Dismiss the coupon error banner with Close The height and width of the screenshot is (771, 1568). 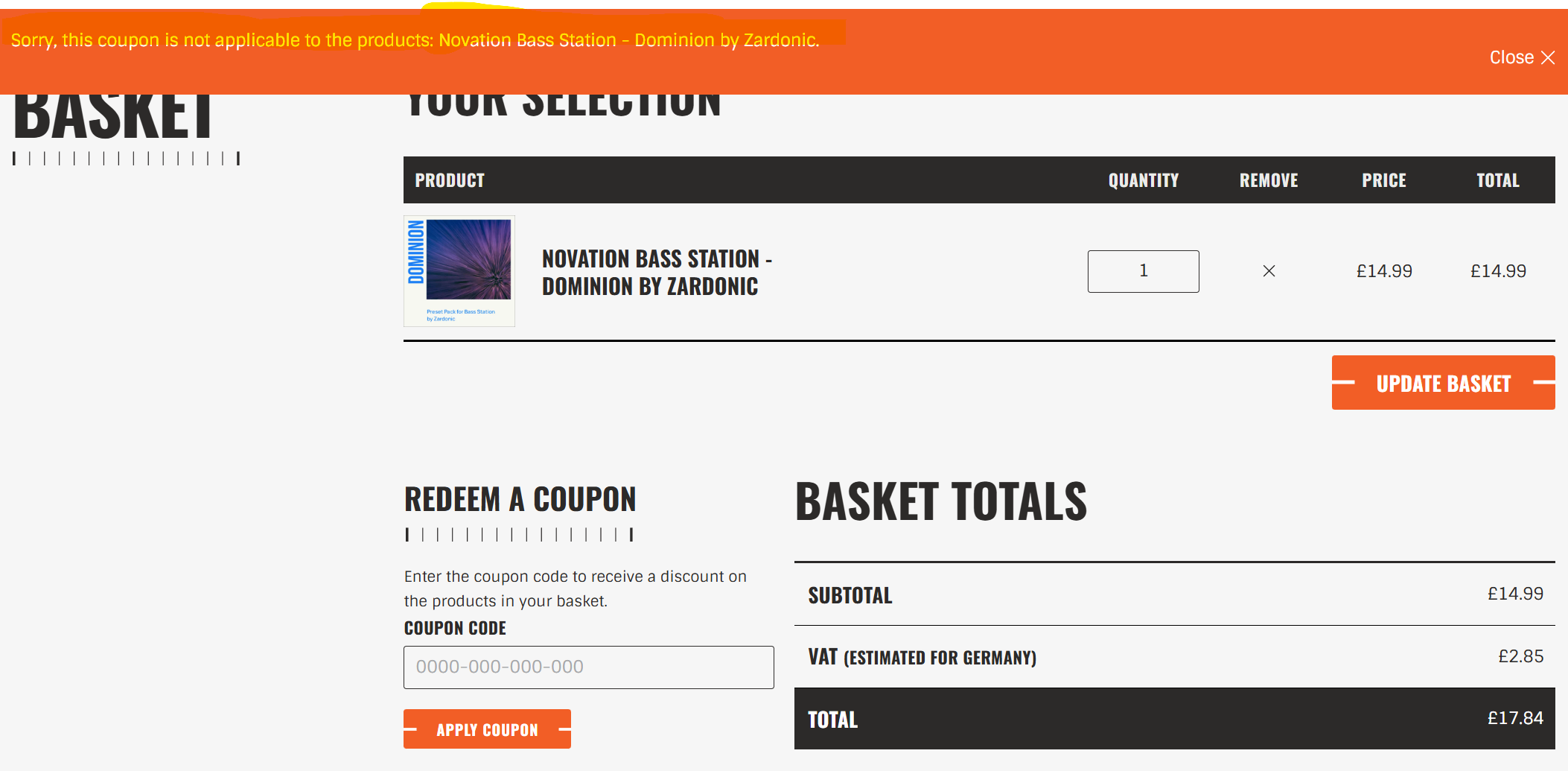1522,57
